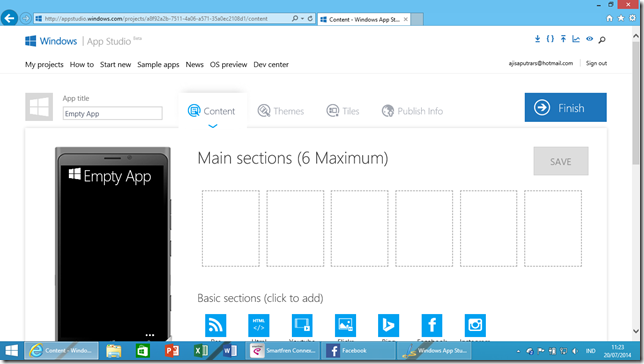Screen dimensions: 644x364
Task: Click the line chart icon in header
Action: 576,39
